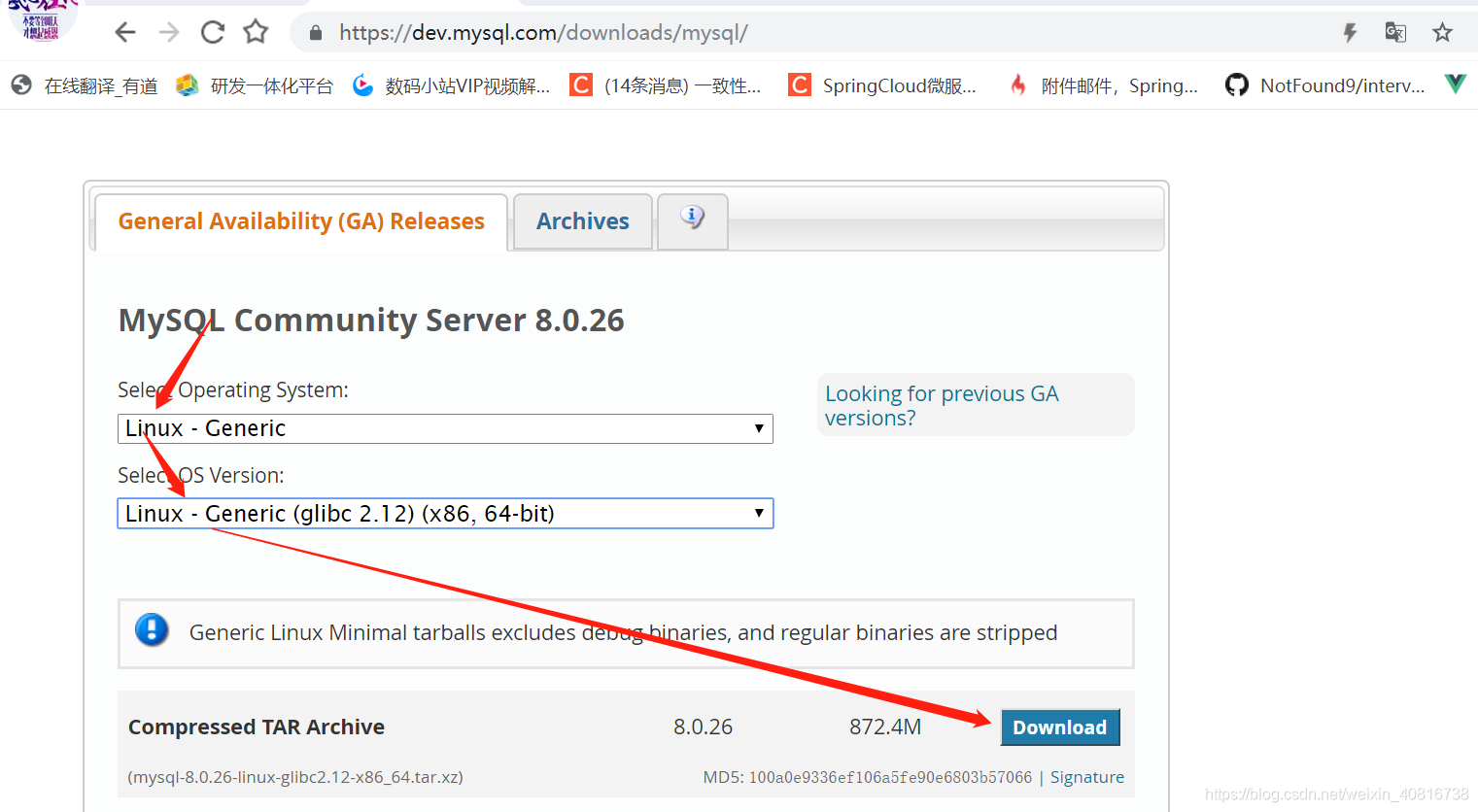1478x812 pixels.
Task: Click the MD5 checksum text
Action: [x=868, y=777]
